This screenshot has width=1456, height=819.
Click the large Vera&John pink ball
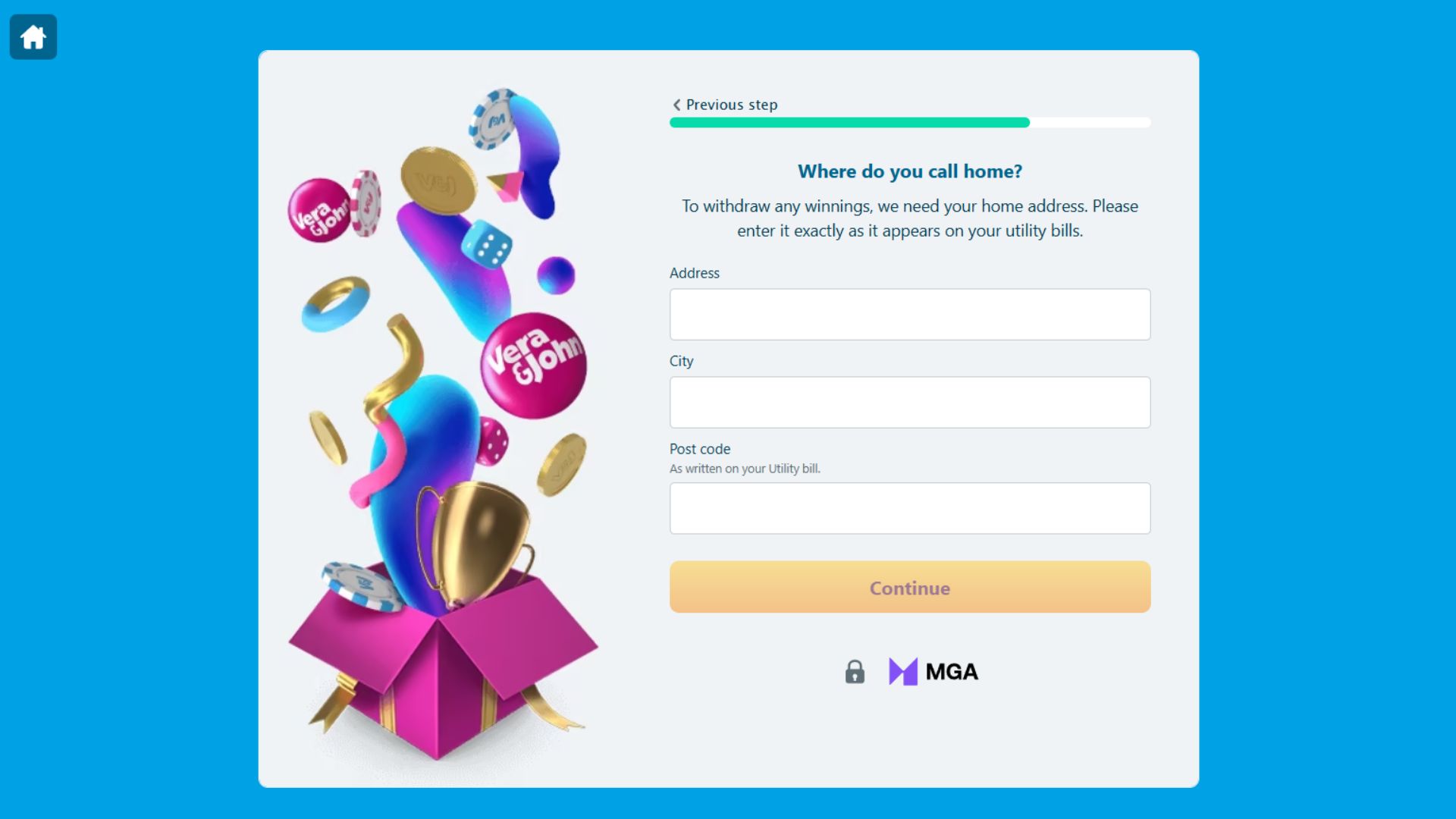click(x=534, y=366)
